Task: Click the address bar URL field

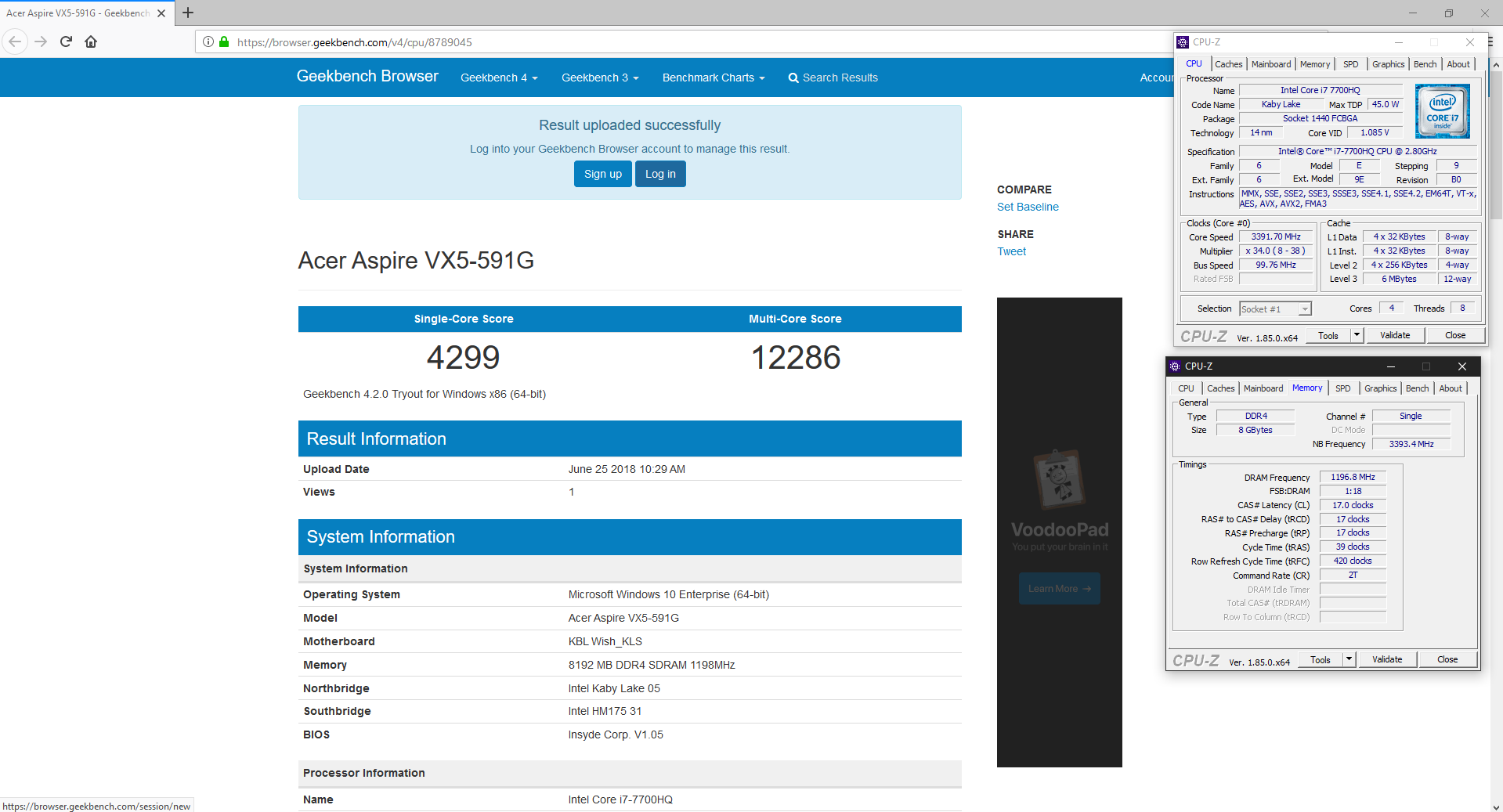Action: [681, 42]
